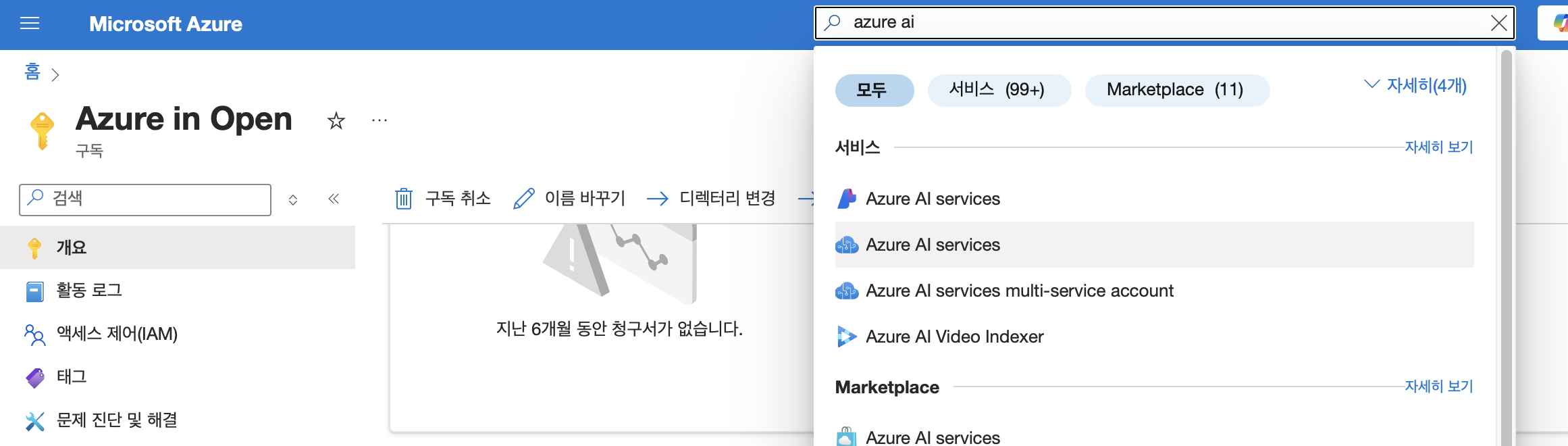
Task: Click the Video Indexer play icon
Action: [x=847, y=337]
